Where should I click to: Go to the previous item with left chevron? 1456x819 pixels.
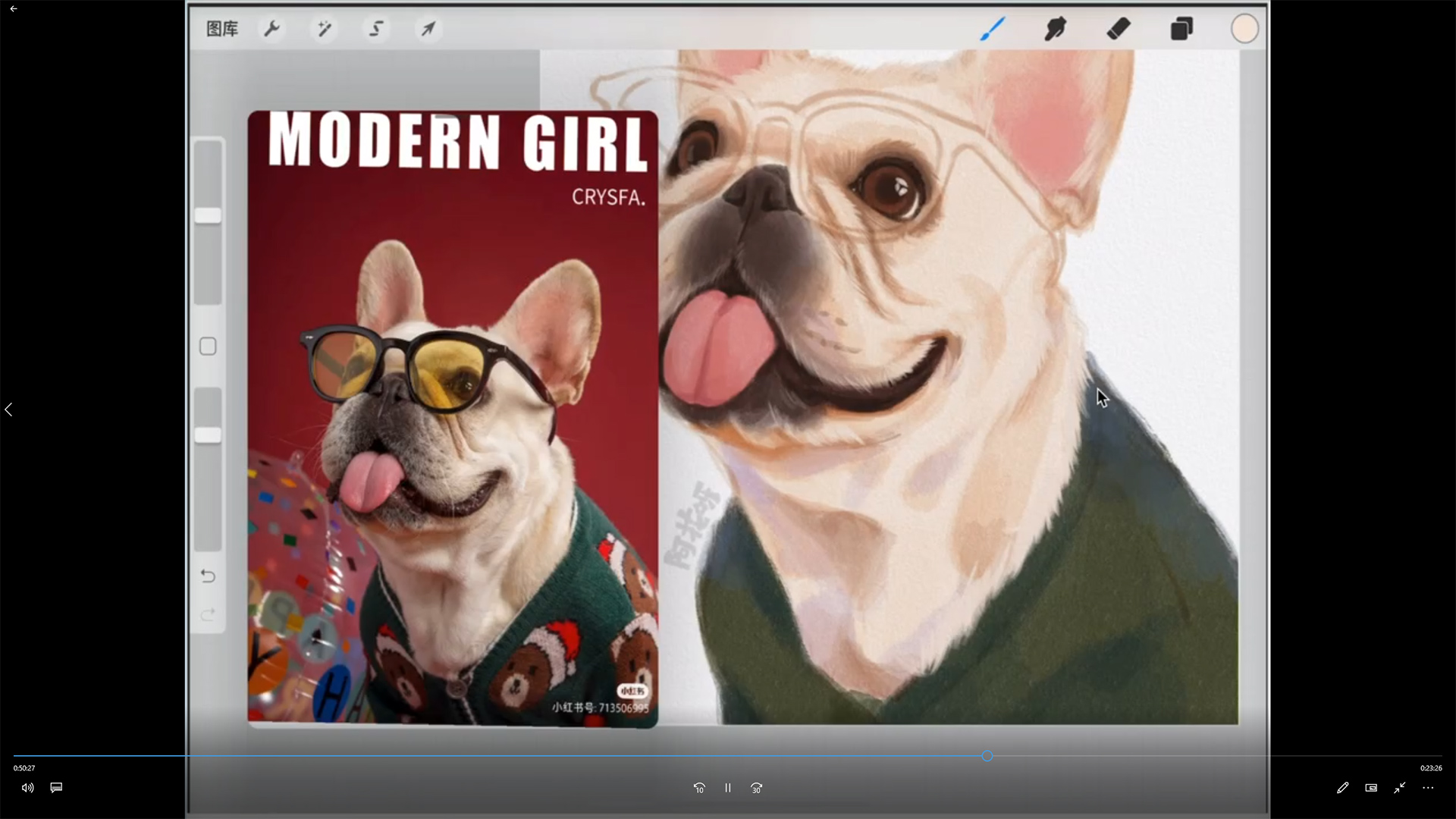(8, 409)
